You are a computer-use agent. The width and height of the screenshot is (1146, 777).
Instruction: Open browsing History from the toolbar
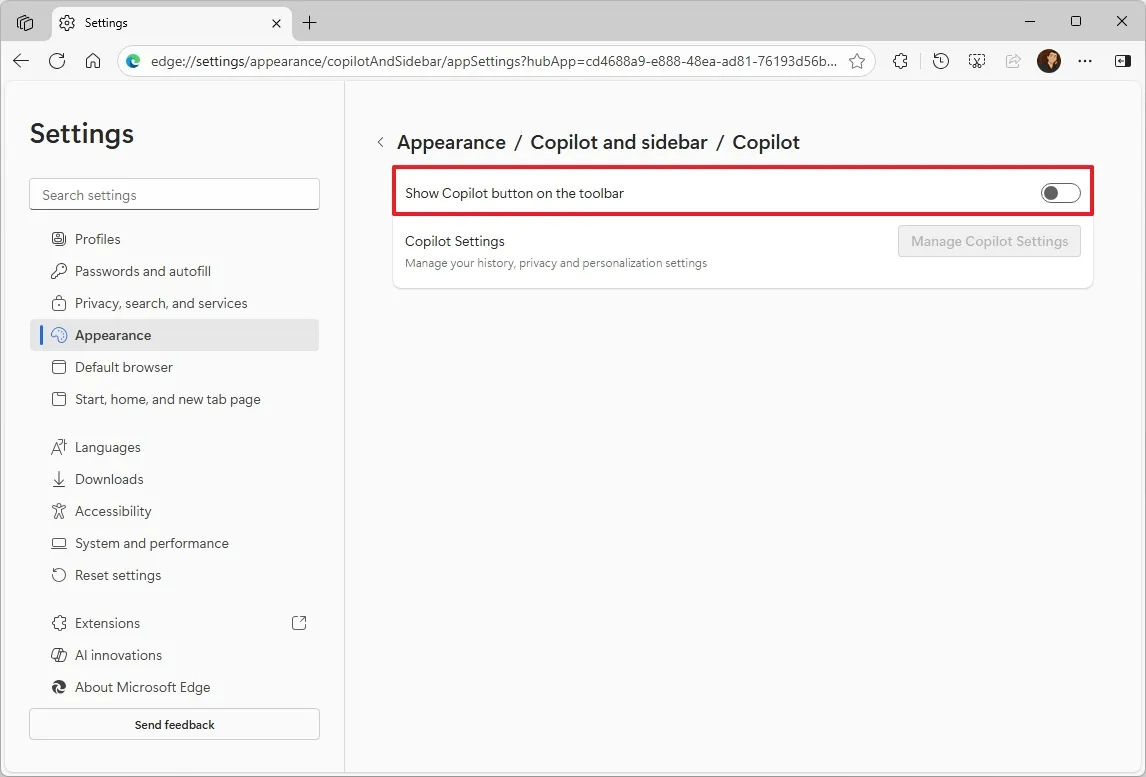coord(940,61)
